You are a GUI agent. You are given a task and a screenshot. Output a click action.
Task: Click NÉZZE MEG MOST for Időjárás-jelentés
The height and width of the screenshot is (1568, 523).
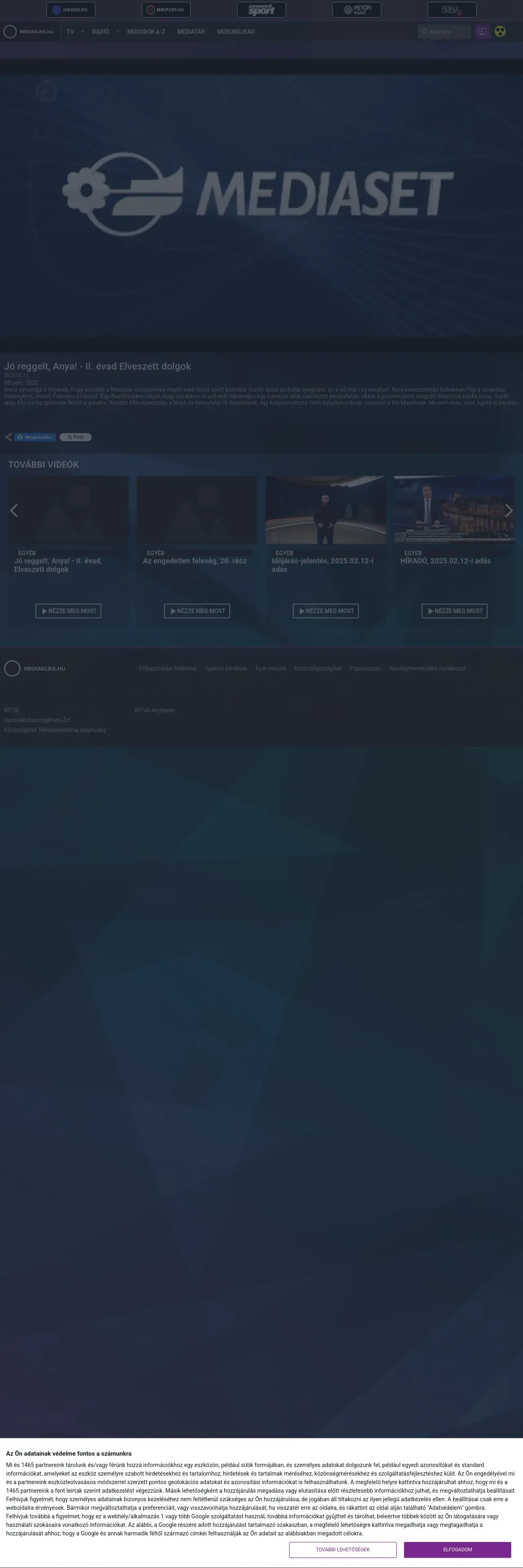pos(326,611)
